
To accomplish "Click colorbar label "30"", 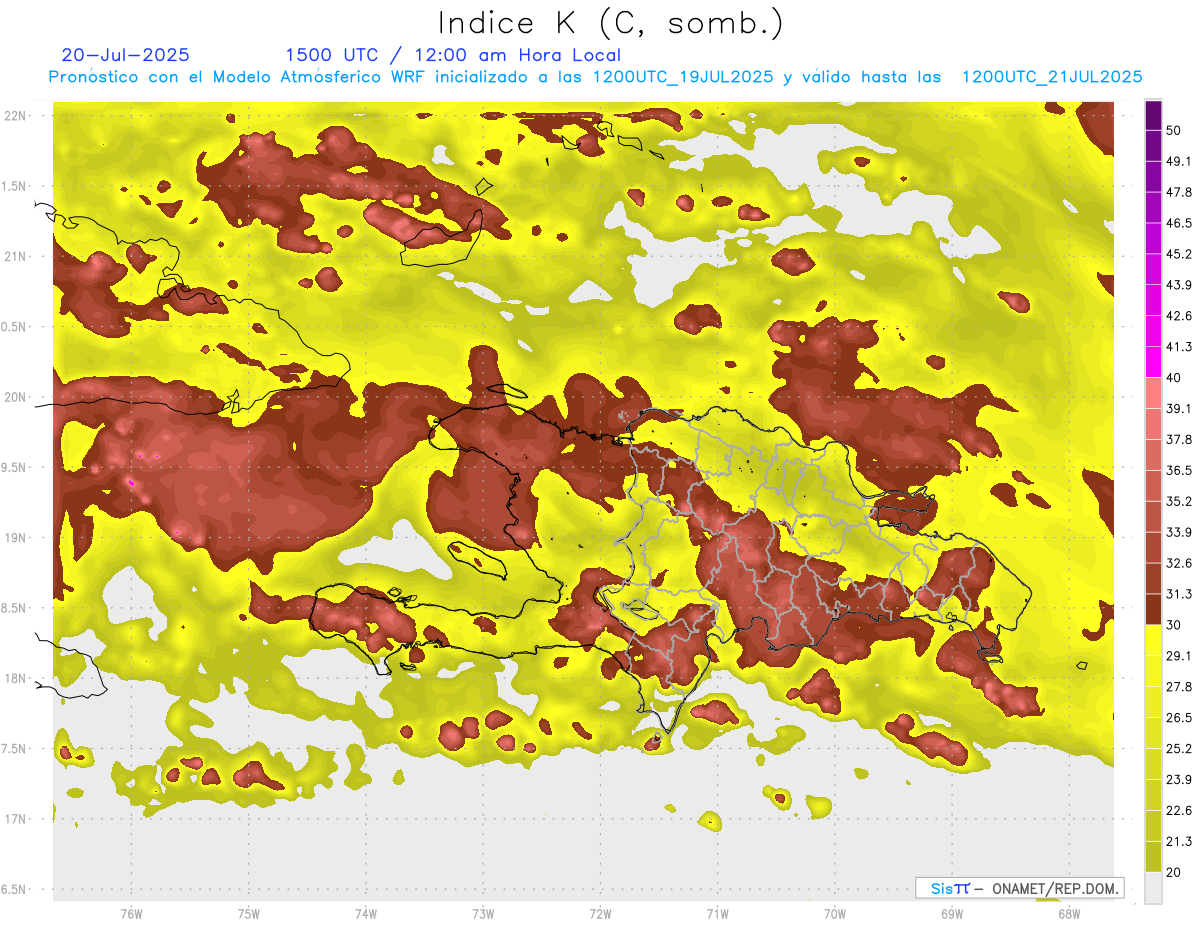I will pos(1174,625).
